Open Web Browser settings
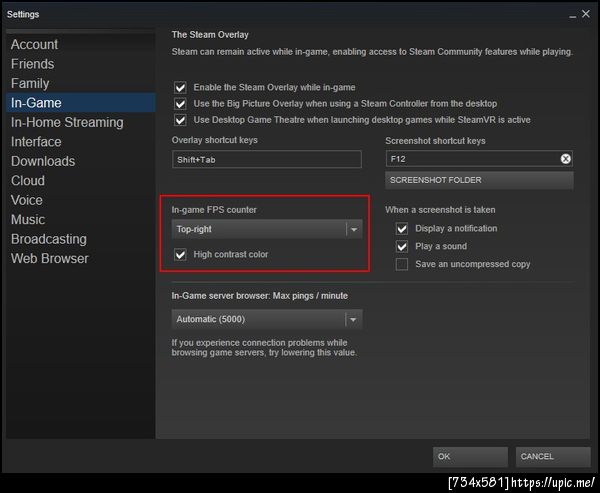Viewport: 600px width, 493px height. [49, 259]
